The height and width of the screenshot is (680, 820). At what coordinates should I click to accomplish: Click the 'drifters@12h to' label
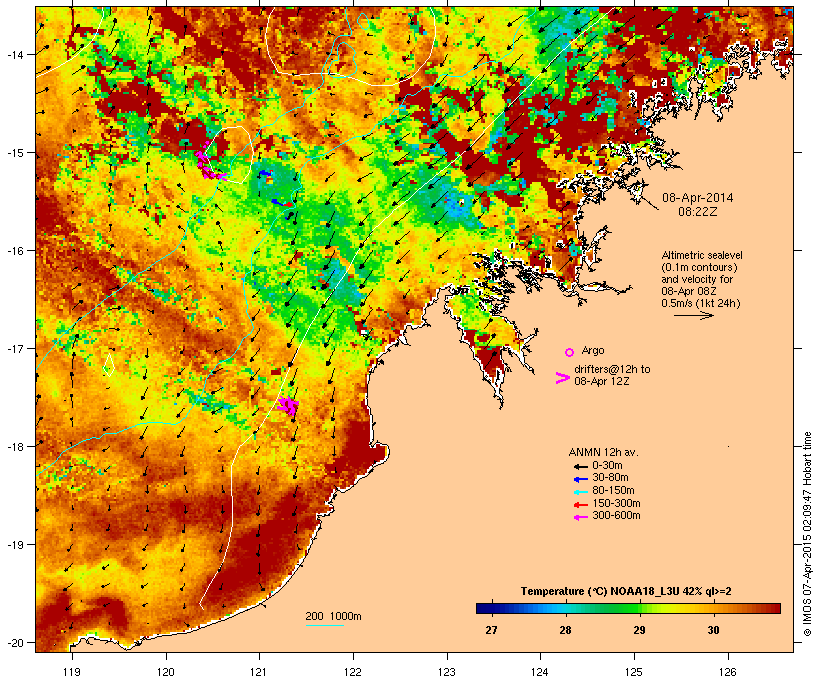pyautogui.click(x=612, y=369)
